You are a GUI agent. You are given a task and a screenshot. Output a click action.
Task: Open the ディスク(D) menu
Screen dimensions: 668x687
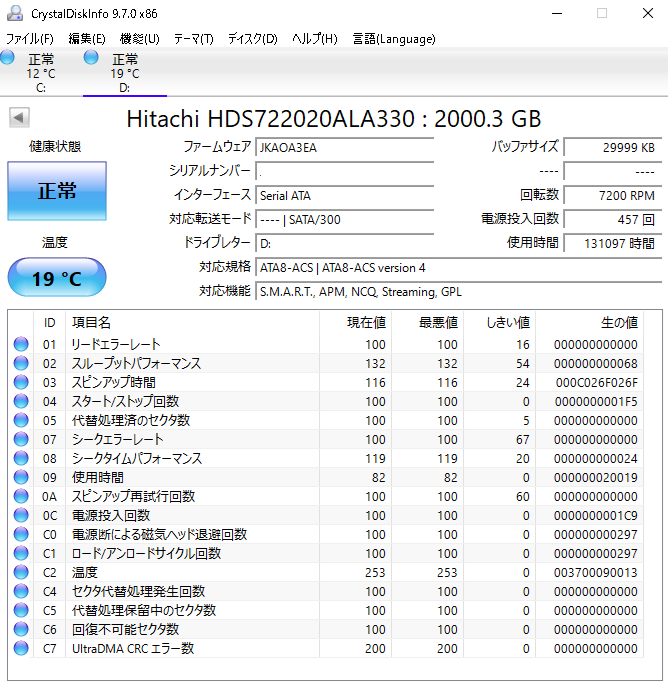252,39
